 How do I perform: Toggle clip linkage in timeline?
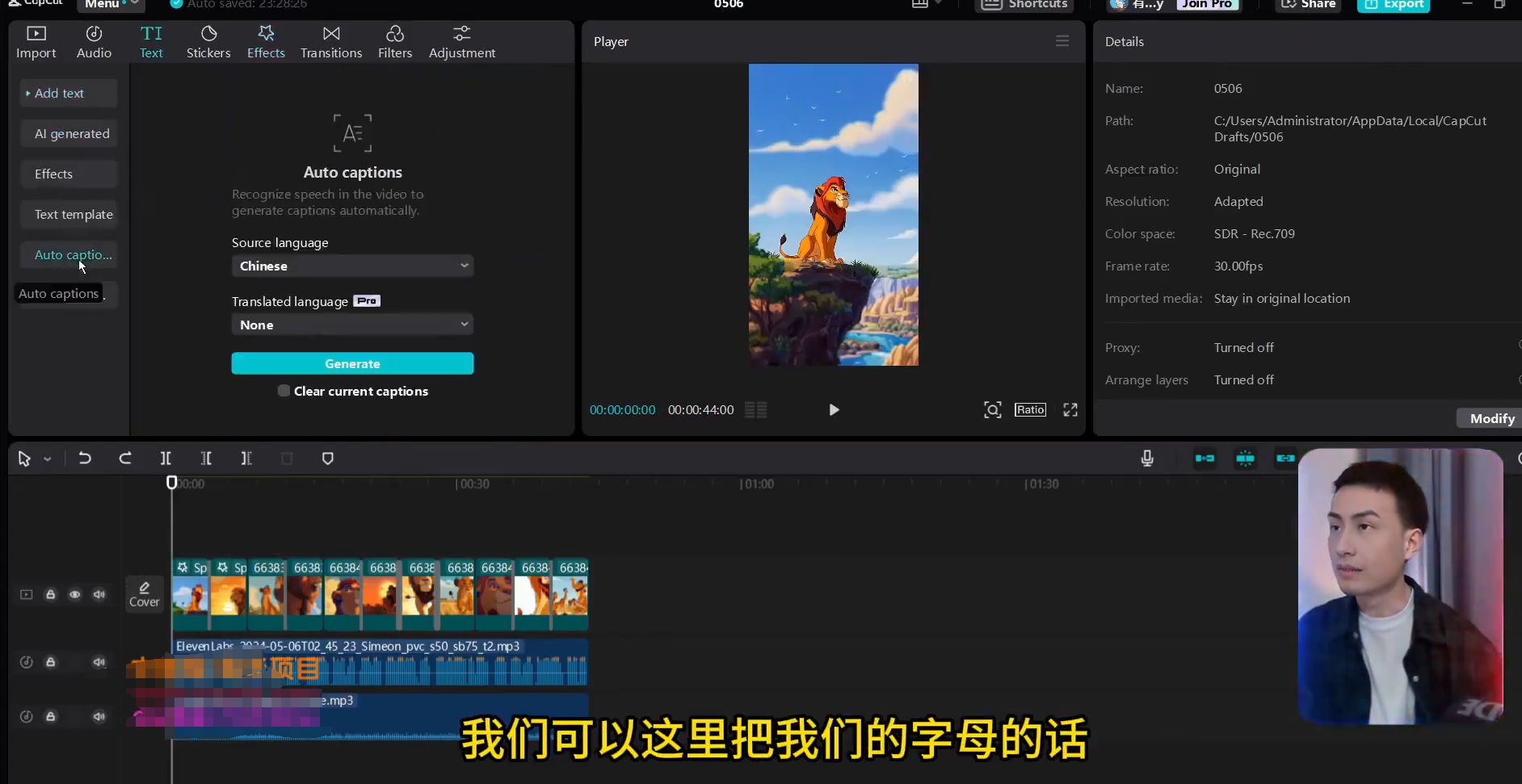[x=1285, y=459]
